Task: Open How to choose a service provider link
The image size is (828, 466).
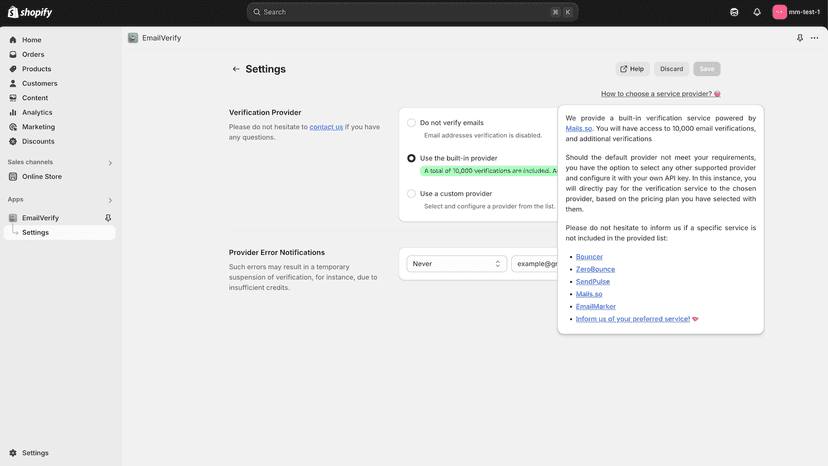Action: pyautogui.click(x=660, y=94)
